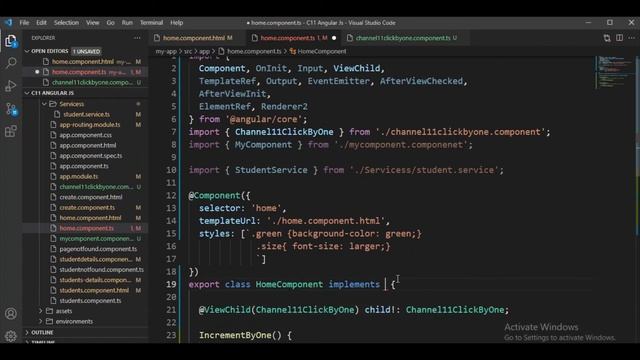Open students.component.ts file

click(90, 300)
